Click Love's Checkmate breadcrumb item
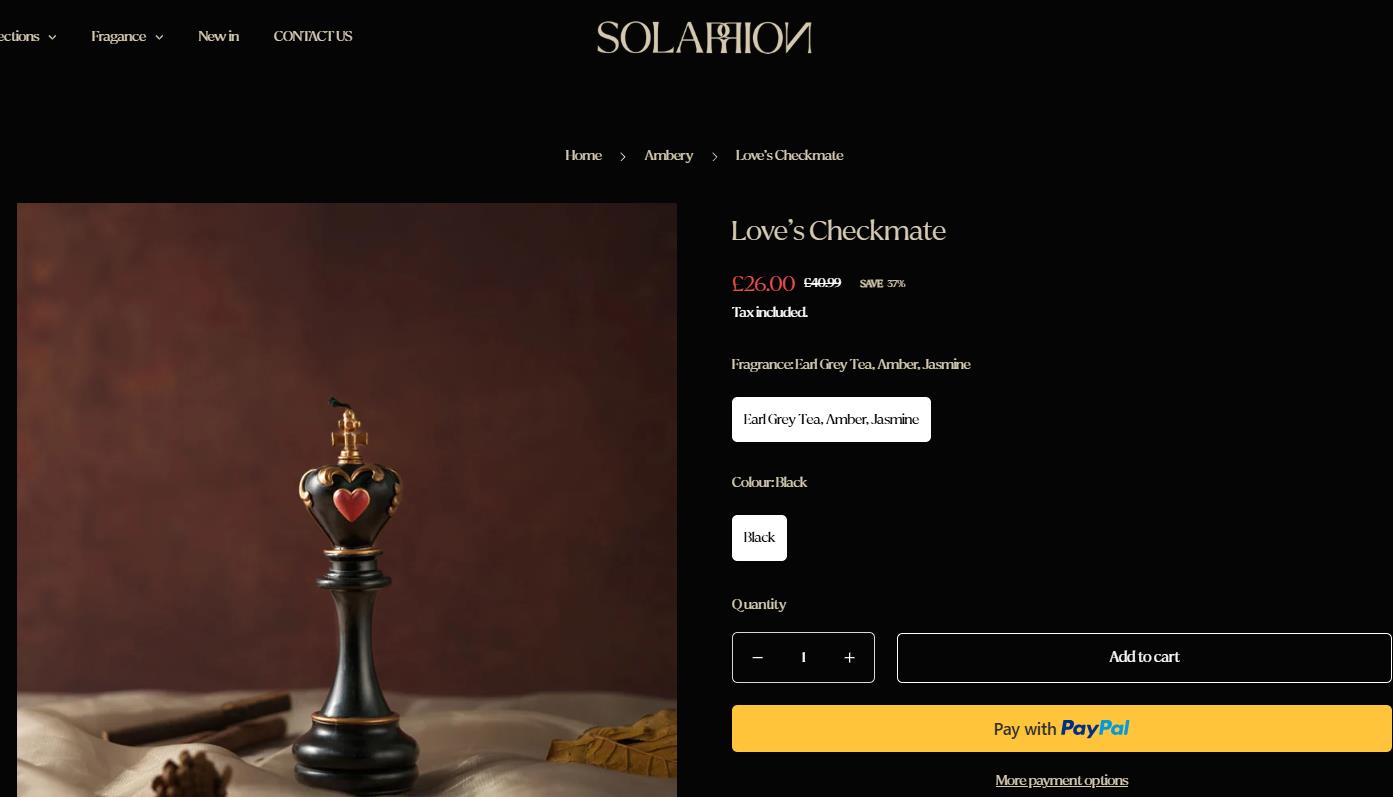Image resolution: width=1393 pixels, height=797 pixels. [x=789, y=156]
